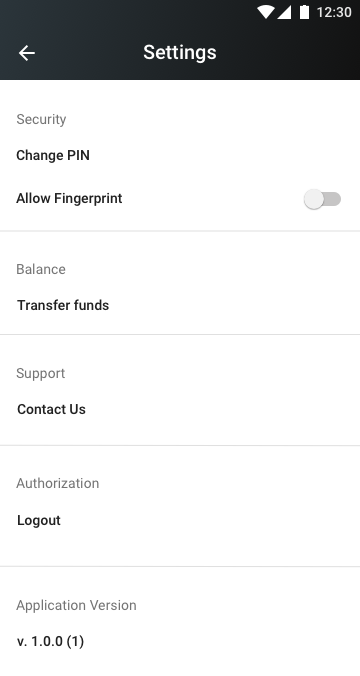The height and width of the screenshot is (676, 360).
Task: Tap the battery status icon
Action: tap(304, 12)
